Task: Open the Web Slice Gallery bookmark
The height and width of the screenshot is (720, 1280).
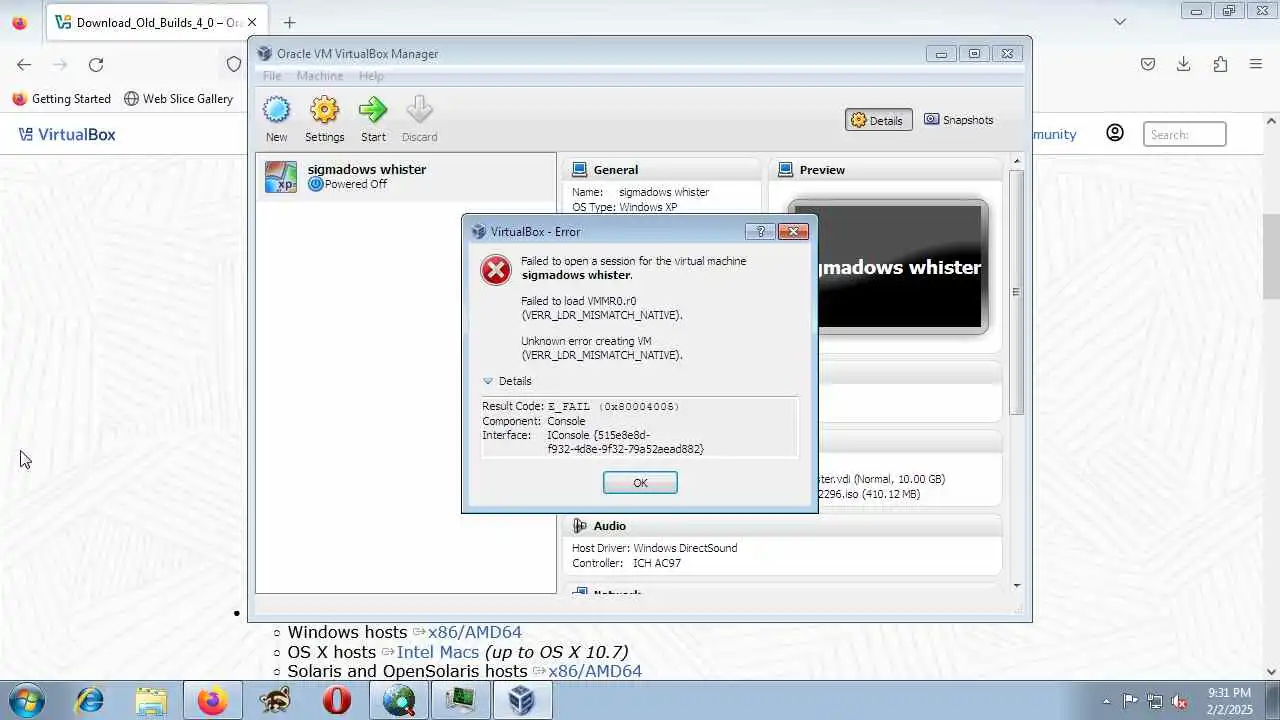Action: pos(178,99)
